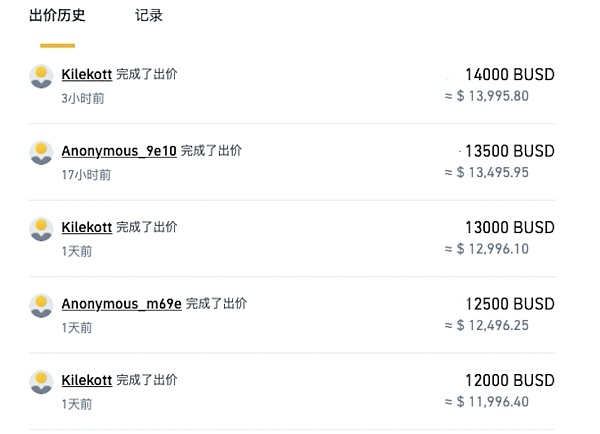Click Kilekott's avatar beside the 13000 BUSD bid
The width and height of the screenshot is (600, 434).
click(x=41, y=229)
